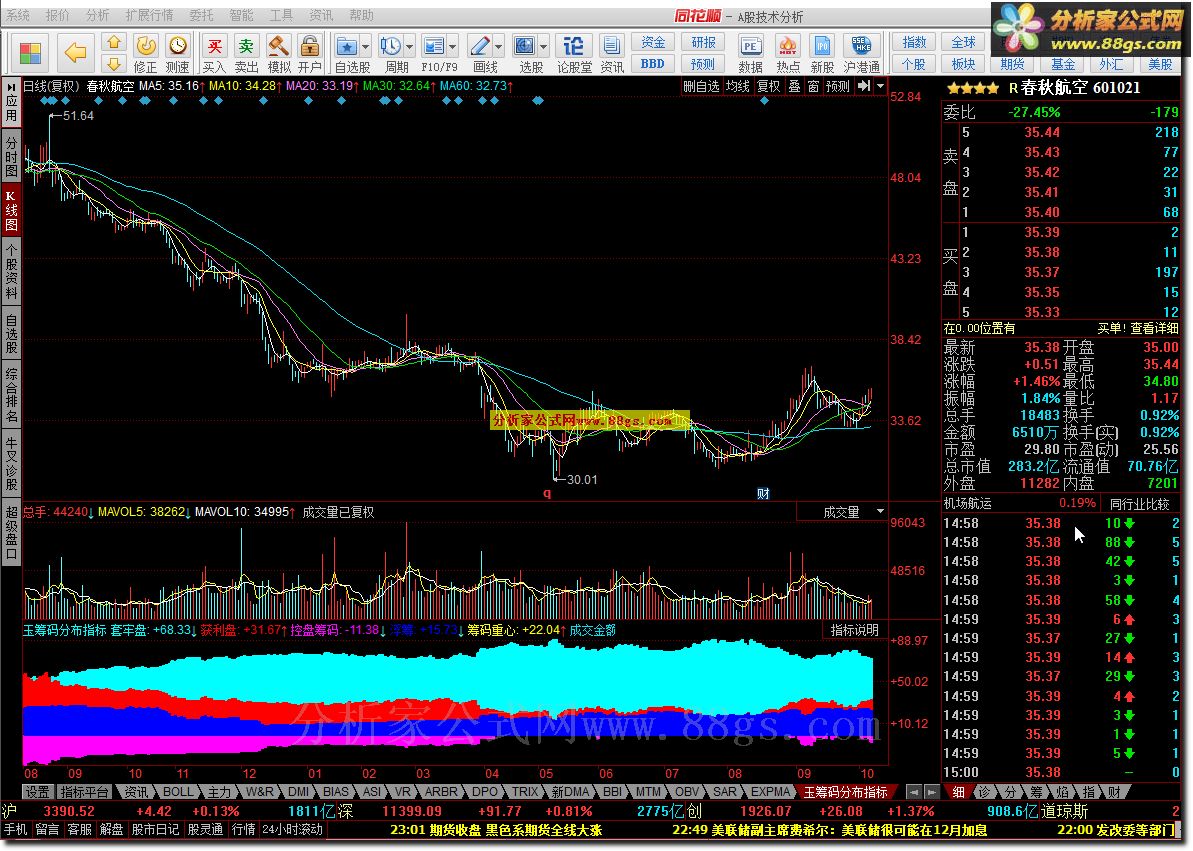
Task: Open the 测速 speed test clock icon
Action: tap(177, 53)
